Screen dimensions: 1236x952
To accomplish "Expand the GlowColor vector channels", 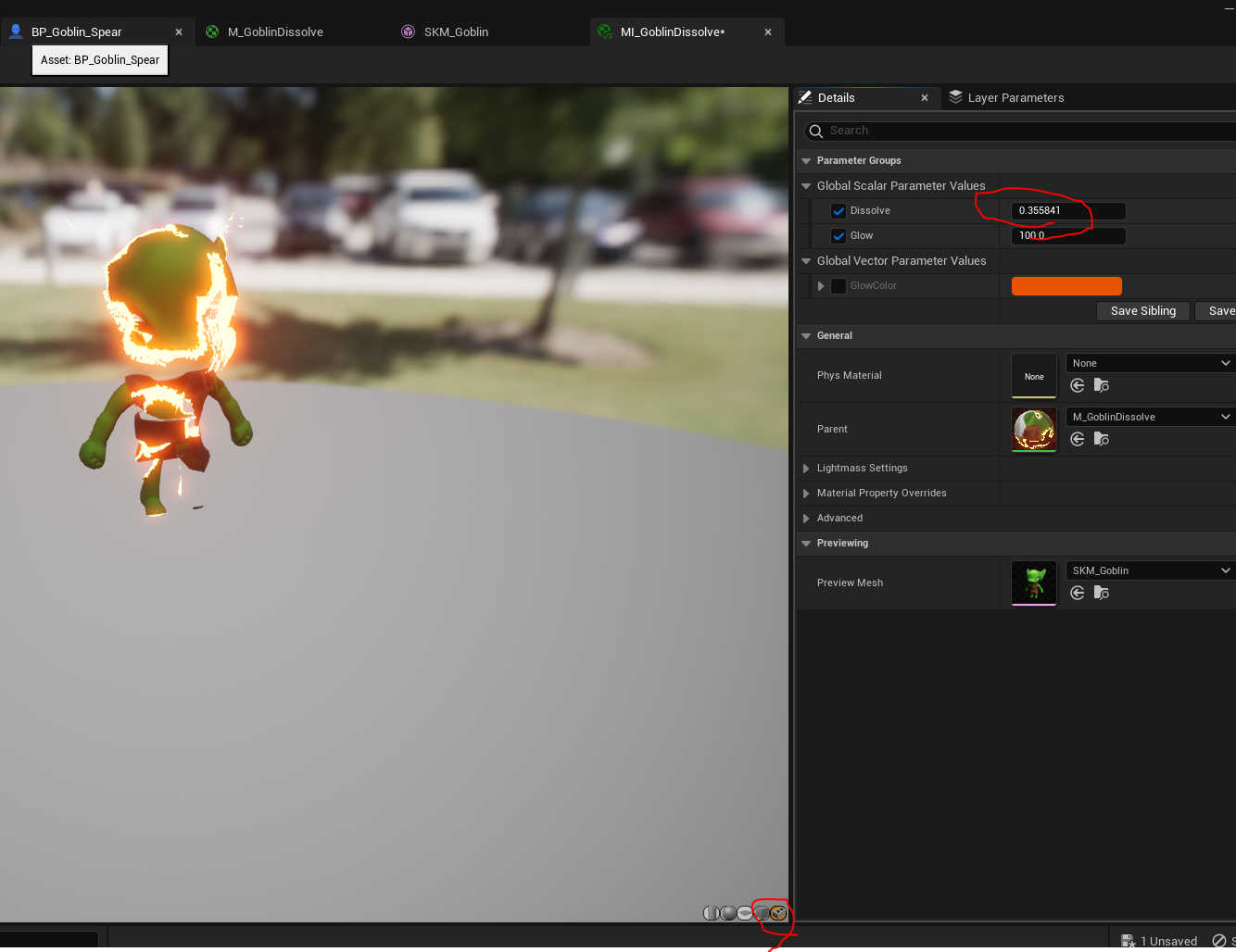I will [821, 286].
